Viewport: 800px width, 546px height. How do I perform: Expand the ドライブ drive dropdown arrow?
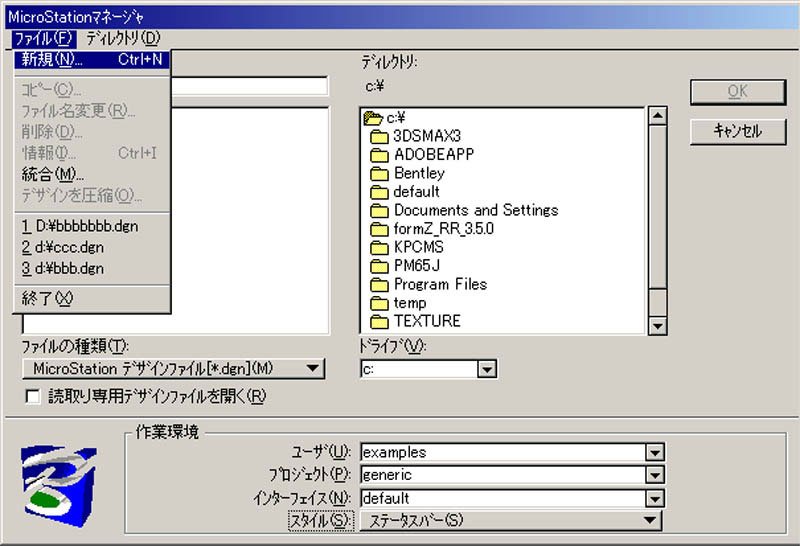click(487, 369)
